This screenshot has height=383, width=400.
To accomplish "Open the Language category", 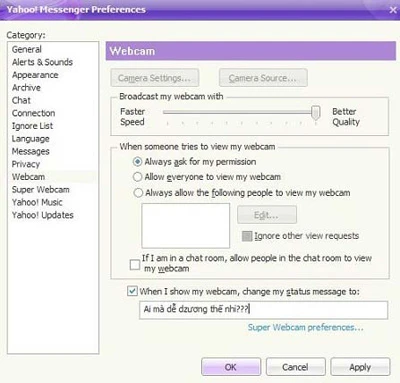I will pyautogui.click(x=31, y=138).
